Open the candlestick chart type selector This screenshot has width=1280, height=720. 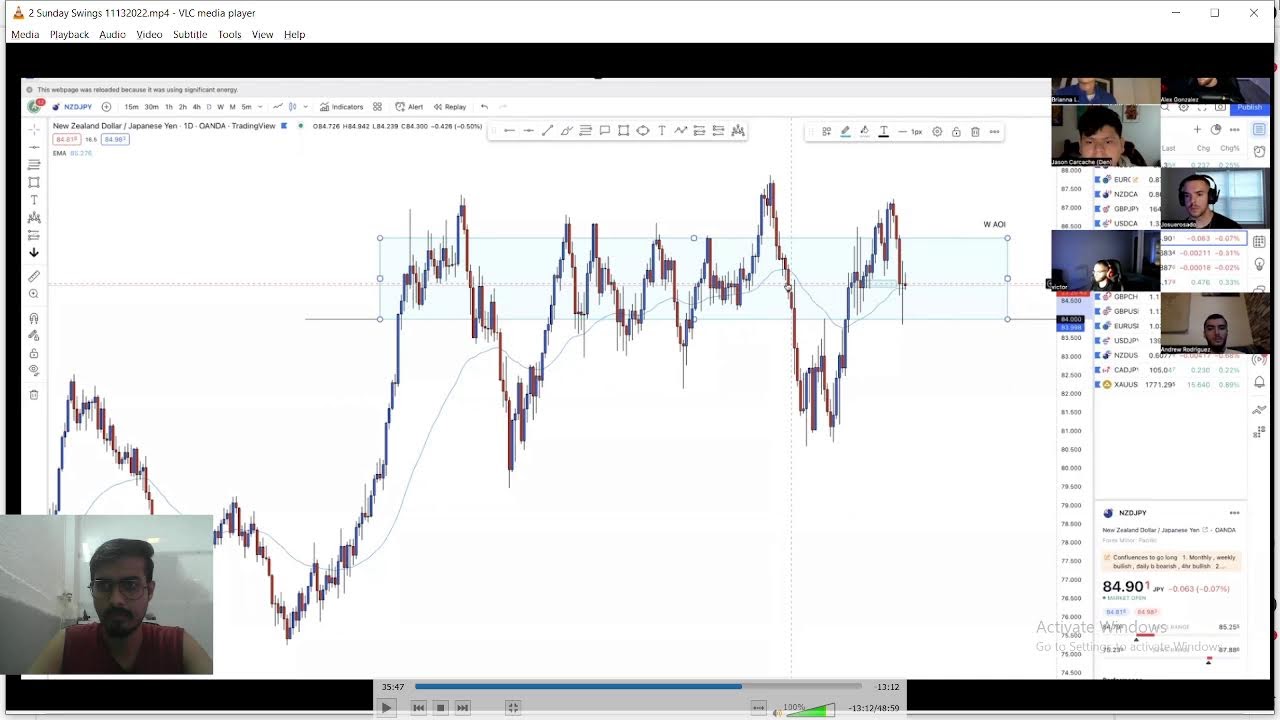[293, 107]
